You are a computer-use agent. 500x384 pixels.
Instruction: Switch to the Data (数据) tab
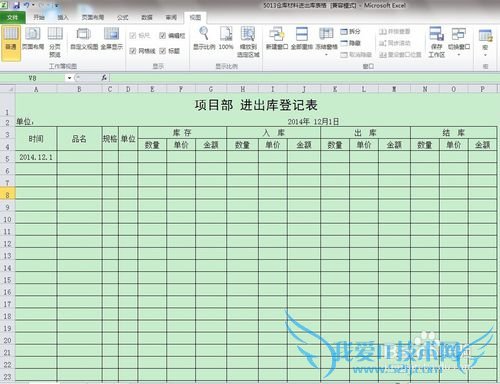pos(147,17)
